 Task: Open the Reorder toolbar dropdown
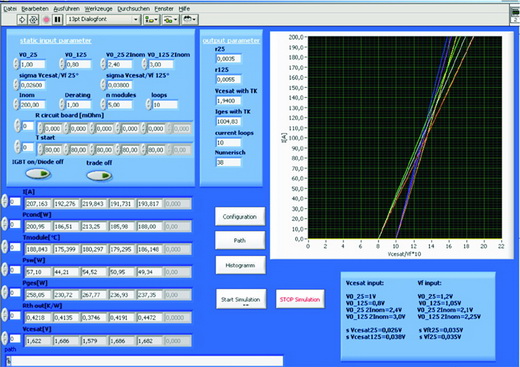[190, 20]
